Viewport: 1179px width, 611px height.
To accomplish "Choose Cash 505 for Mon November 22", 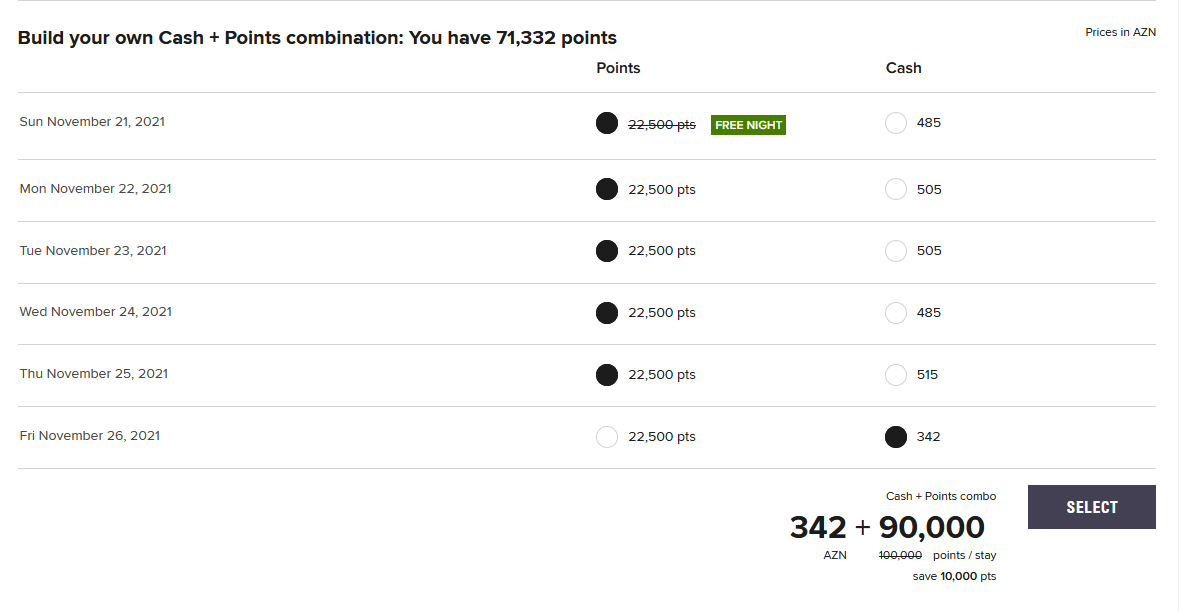I will coord(896,189).
